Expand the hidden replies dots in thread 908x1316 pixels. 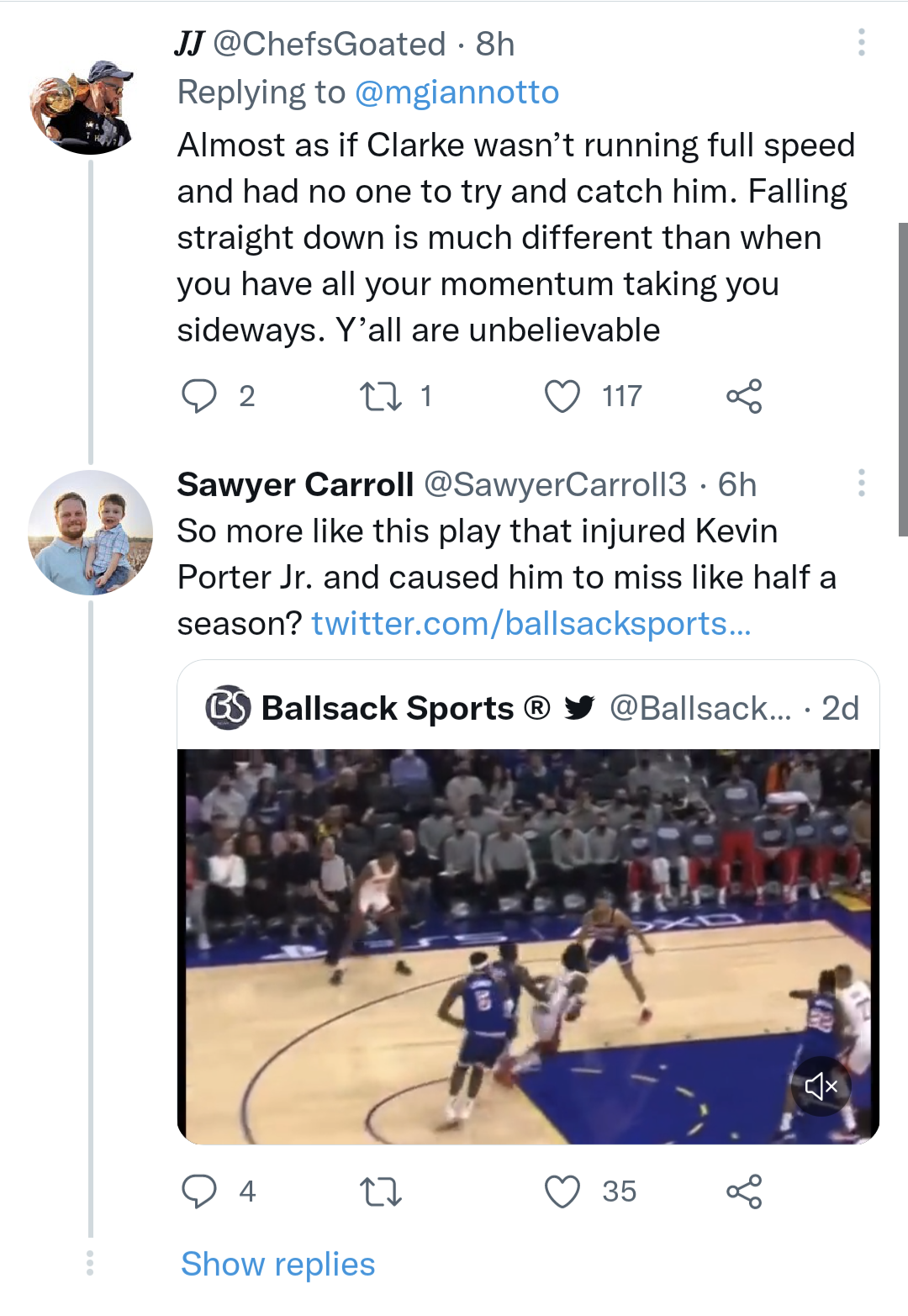coord(90,1263)
